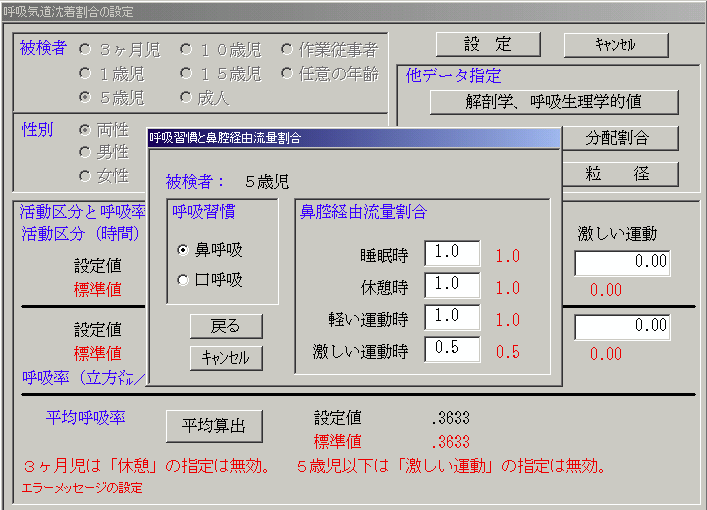Open the 粒径 settings button
The image size is (707, 510).
pos(620,173)
